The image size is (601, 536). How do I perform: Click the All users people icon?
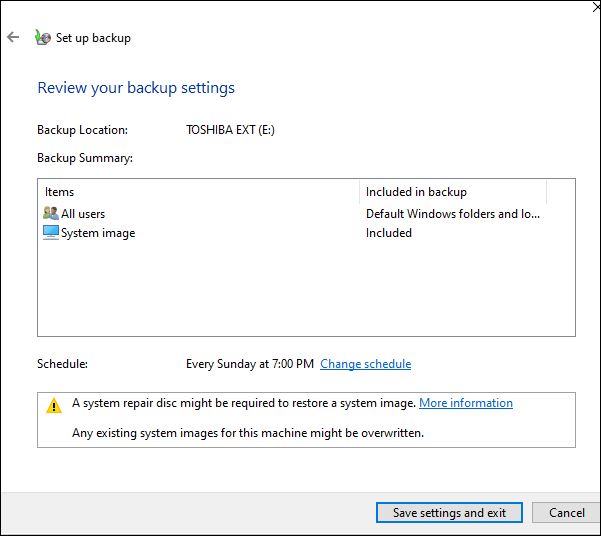[x=52, y=213]
